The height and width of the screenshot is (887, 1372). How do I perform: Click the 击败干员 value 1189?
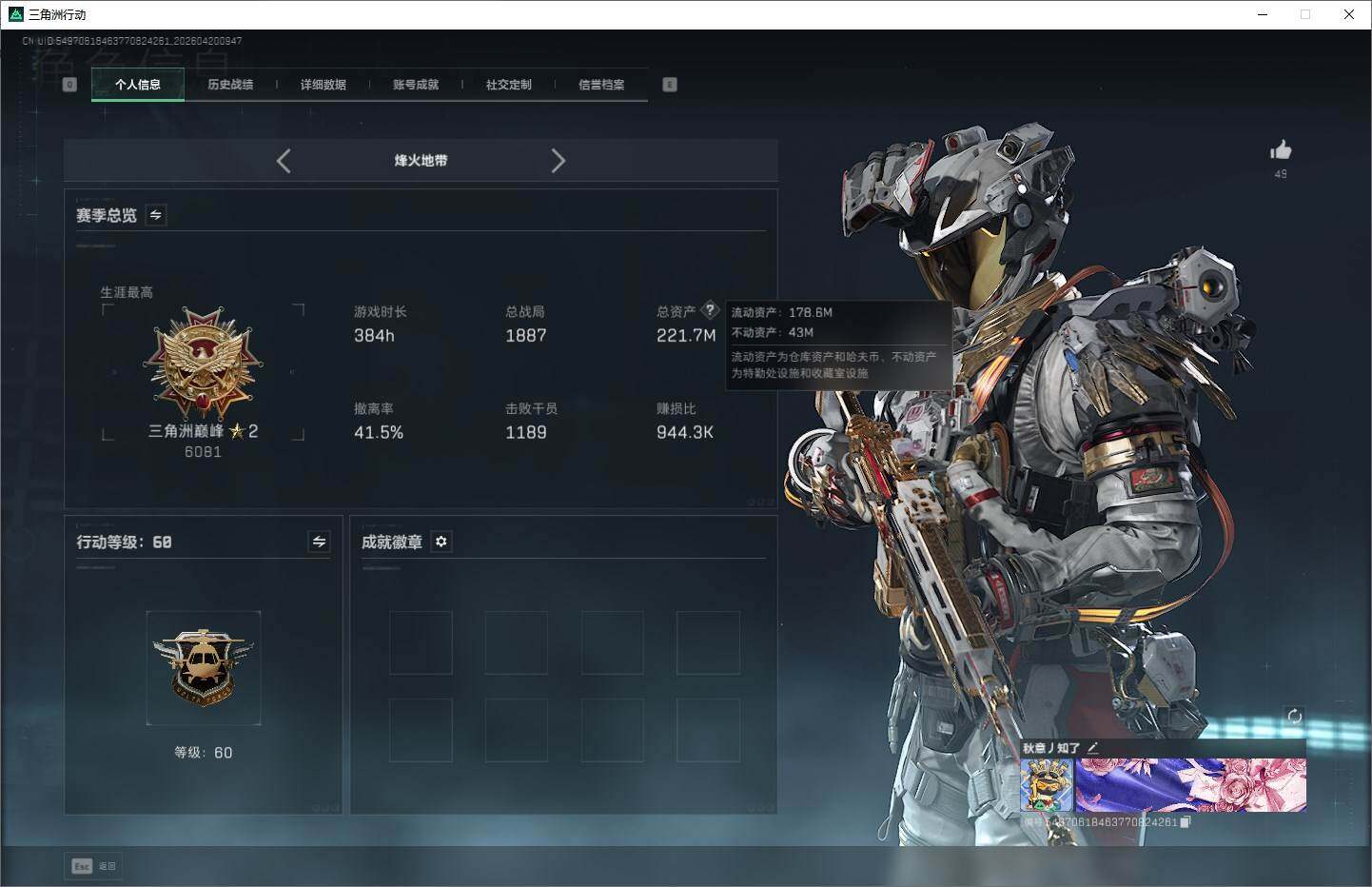(526, 432)
